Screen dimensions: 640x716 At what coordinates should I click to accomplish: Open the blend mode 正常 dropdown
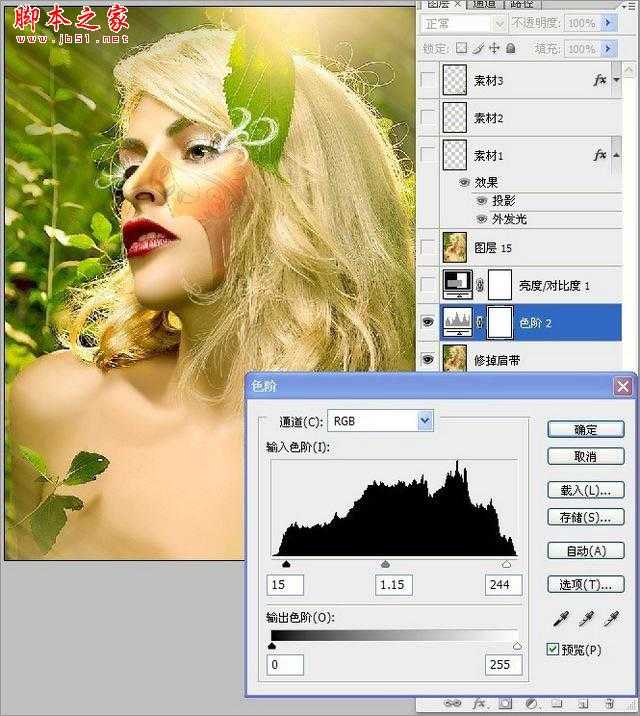(464, 23)
